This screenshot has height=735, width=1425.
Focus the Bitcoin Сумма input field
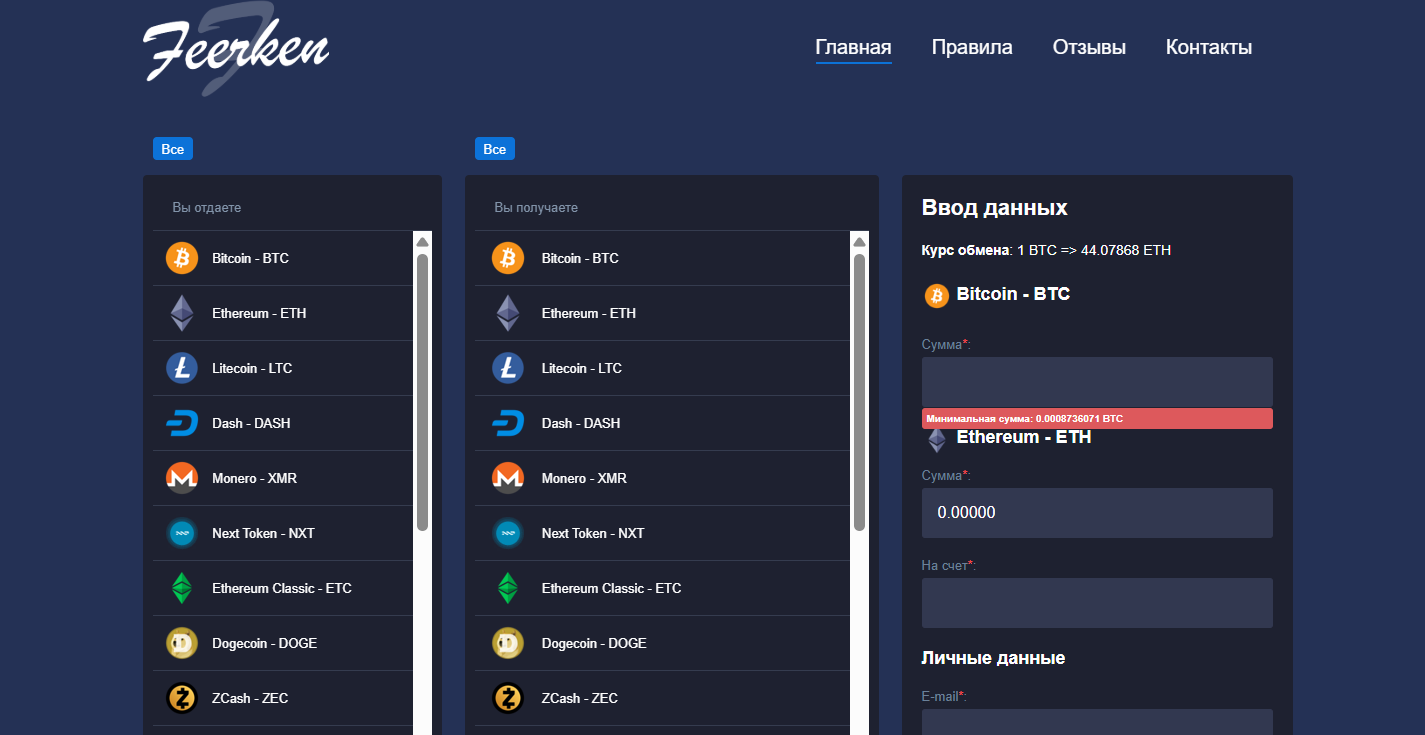(1096, 382)
